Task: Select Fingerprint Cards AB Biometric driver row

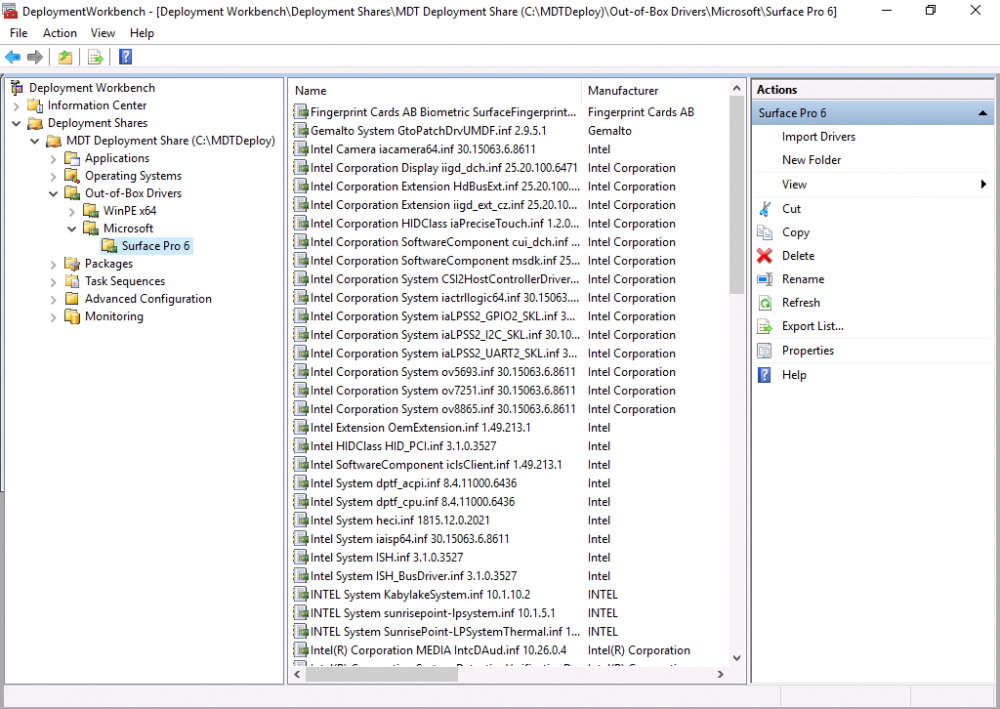Action: pos(510,112)
